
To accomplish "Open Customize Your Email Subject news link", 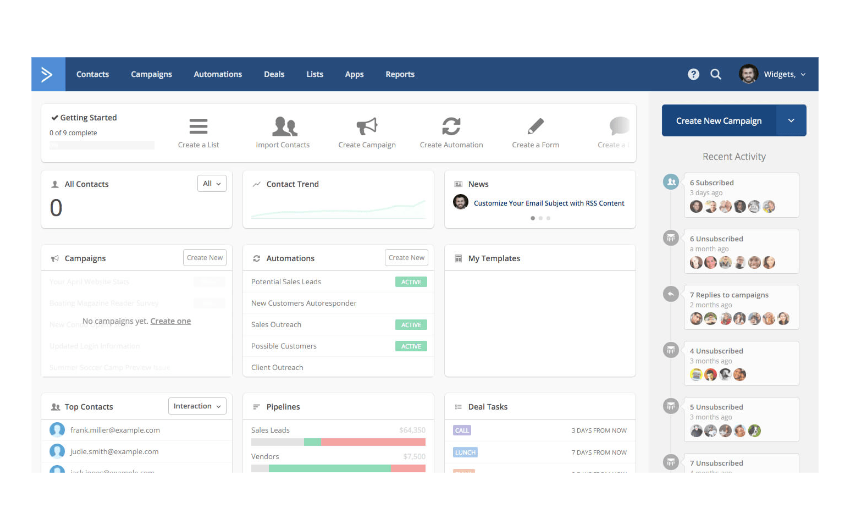I will (549, 203).
